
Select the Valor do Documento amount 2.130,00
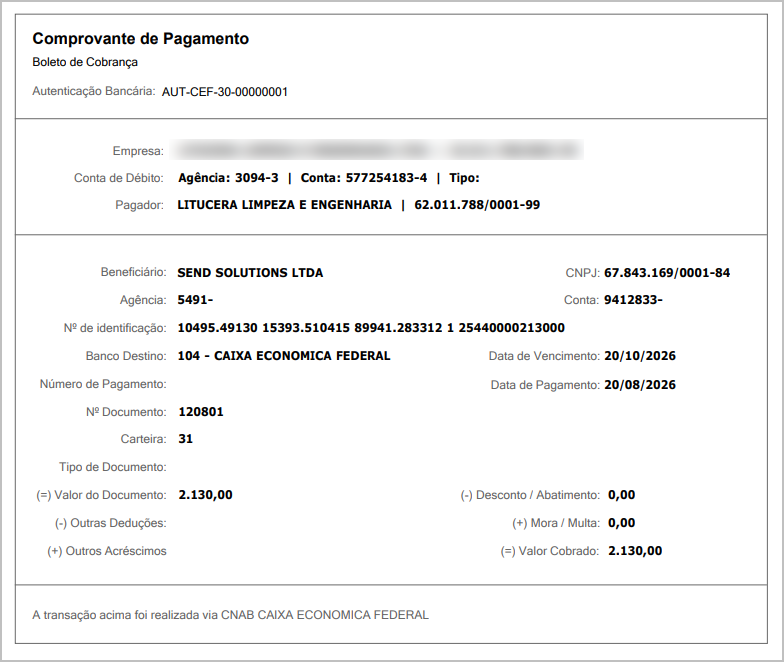pos(206,495)
